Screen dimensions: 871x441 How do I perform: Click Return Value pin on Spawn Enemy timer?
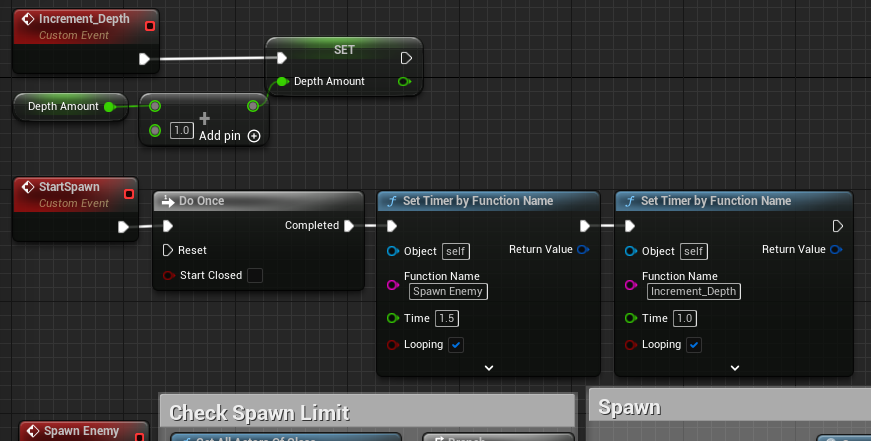pos(583,250)
